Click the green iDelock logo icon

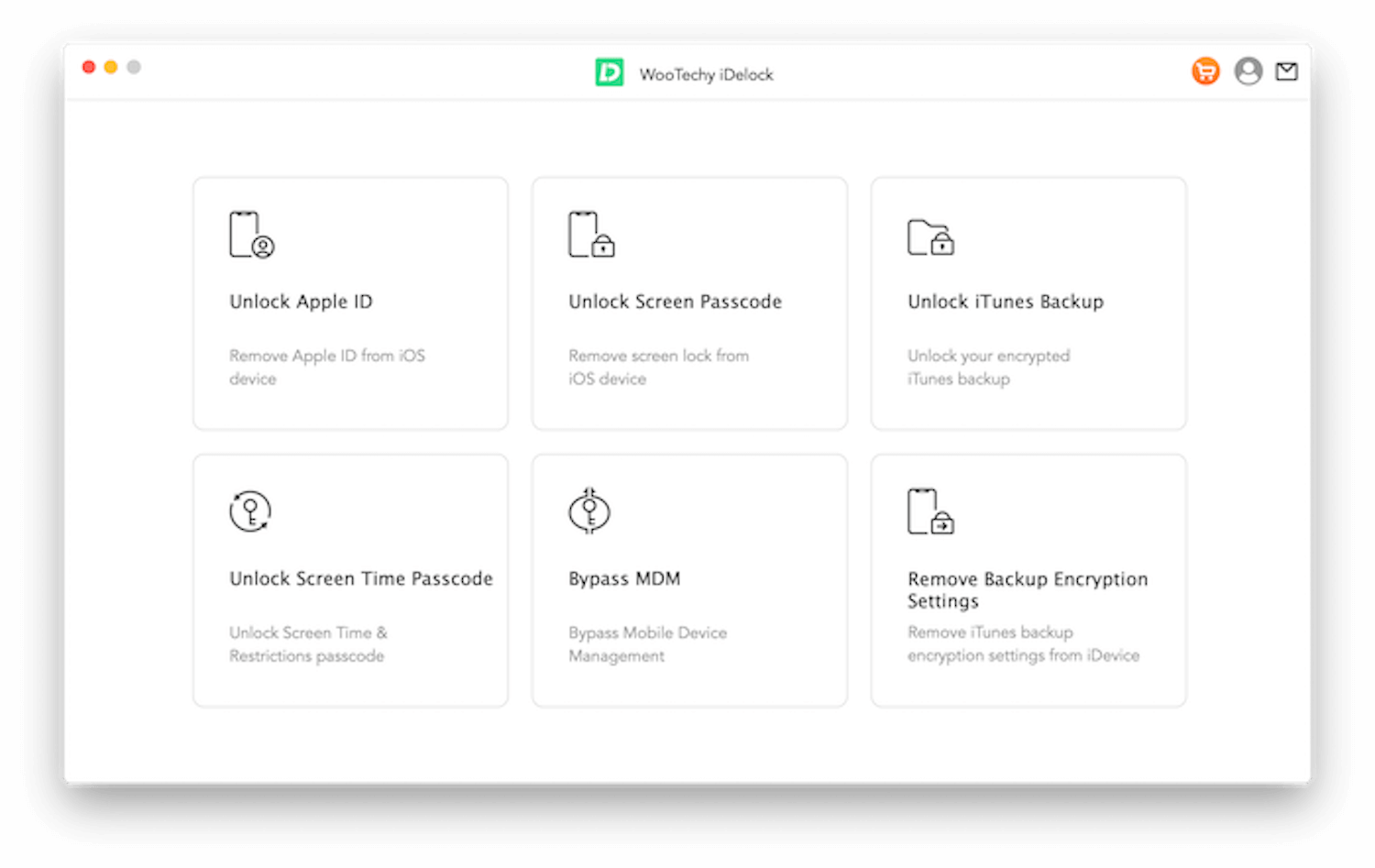click(x=610, y=72)
